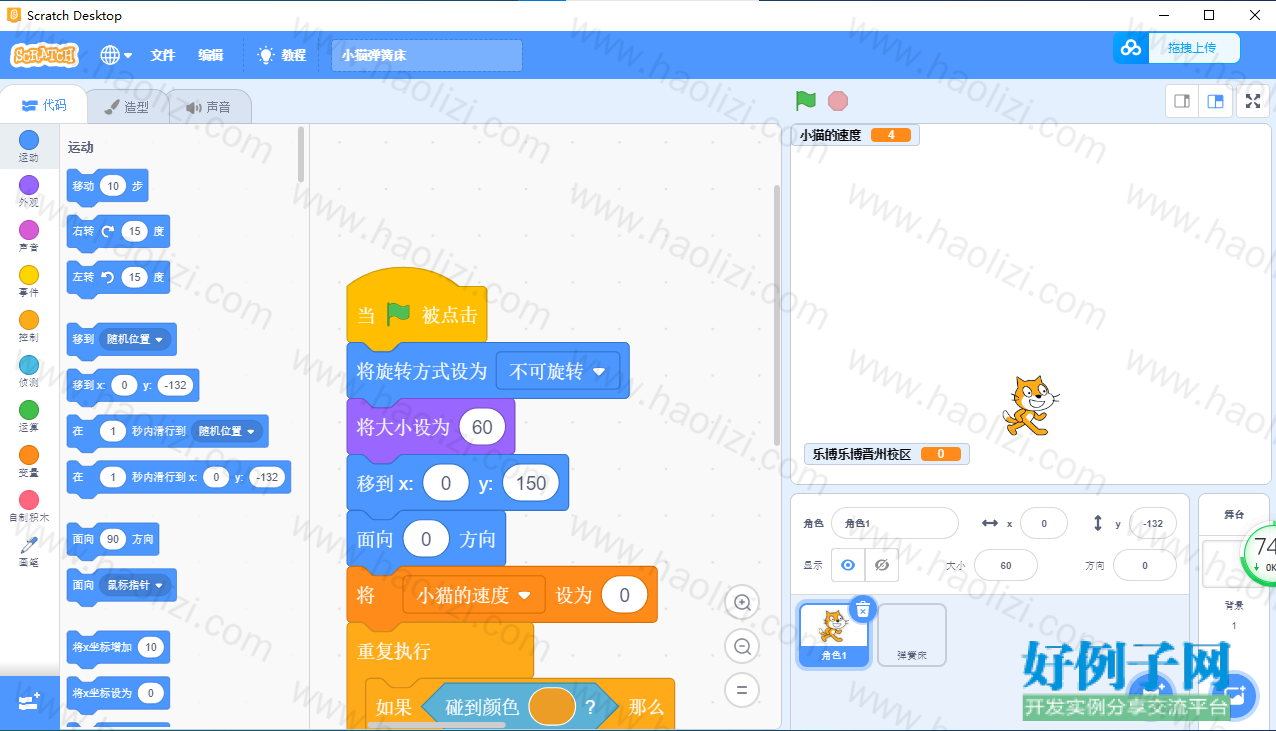Open the 教程 tutorials
The image size is (1276, 731).
[282, 55]
